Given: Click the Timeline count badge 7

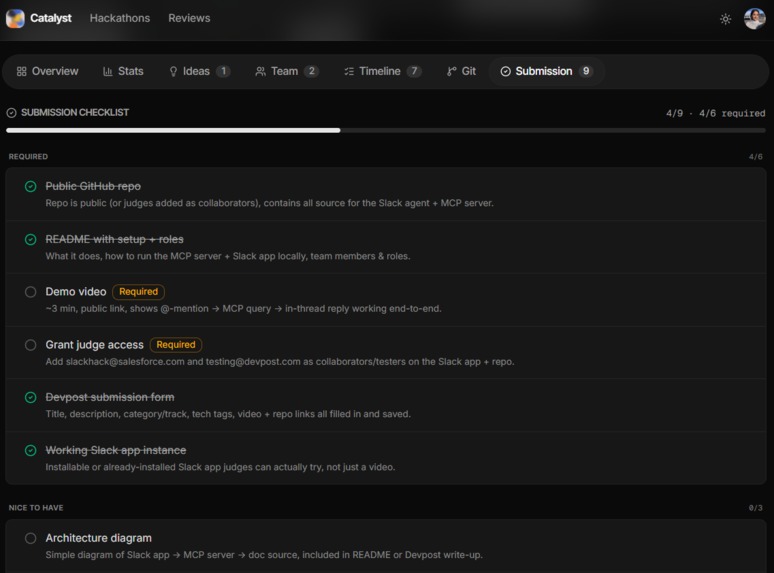Looking at the screenshot, I should (414, 72).
